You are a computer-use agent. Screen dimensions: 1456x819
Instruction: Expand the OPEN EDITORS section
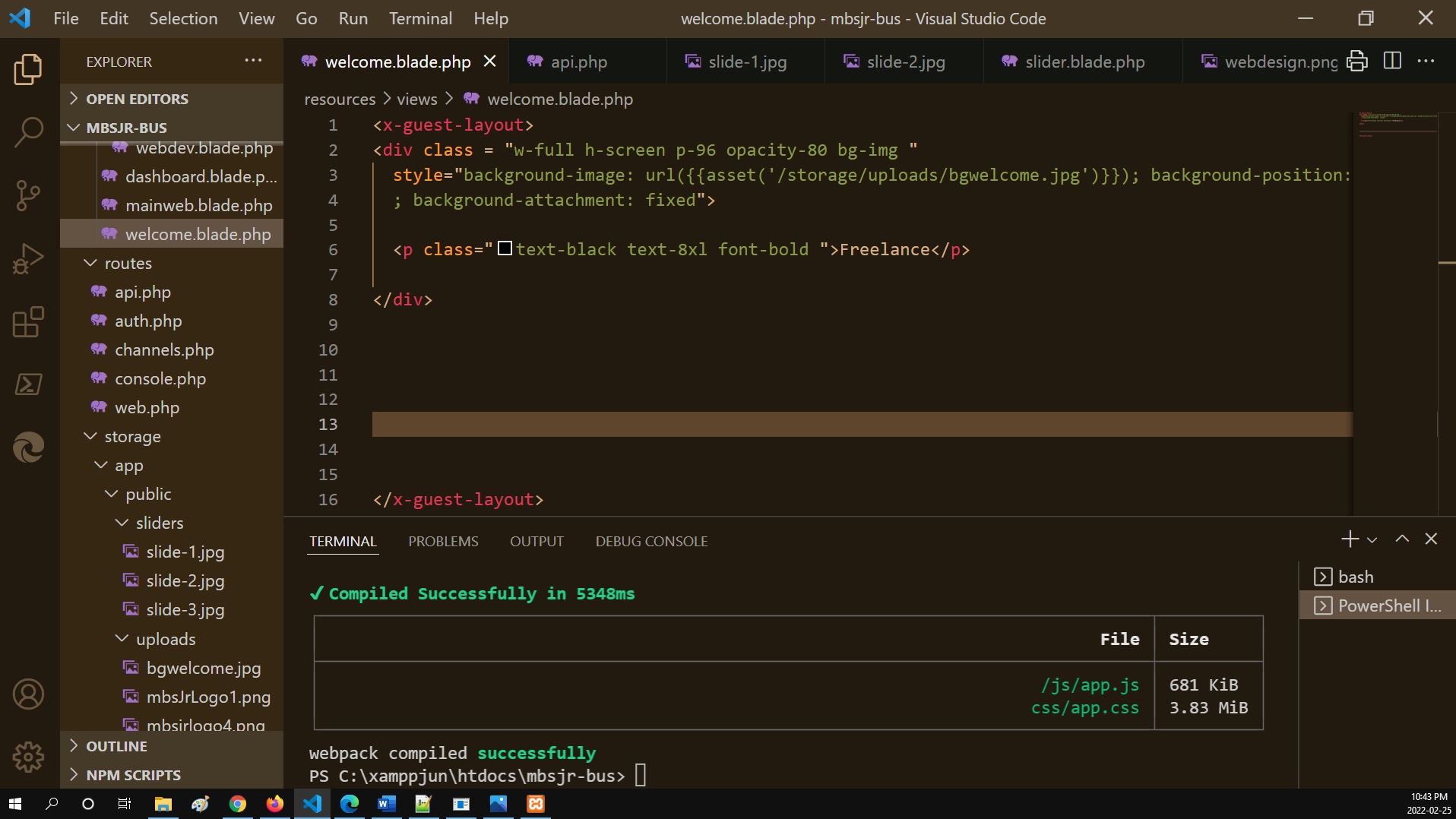[172, 99]
